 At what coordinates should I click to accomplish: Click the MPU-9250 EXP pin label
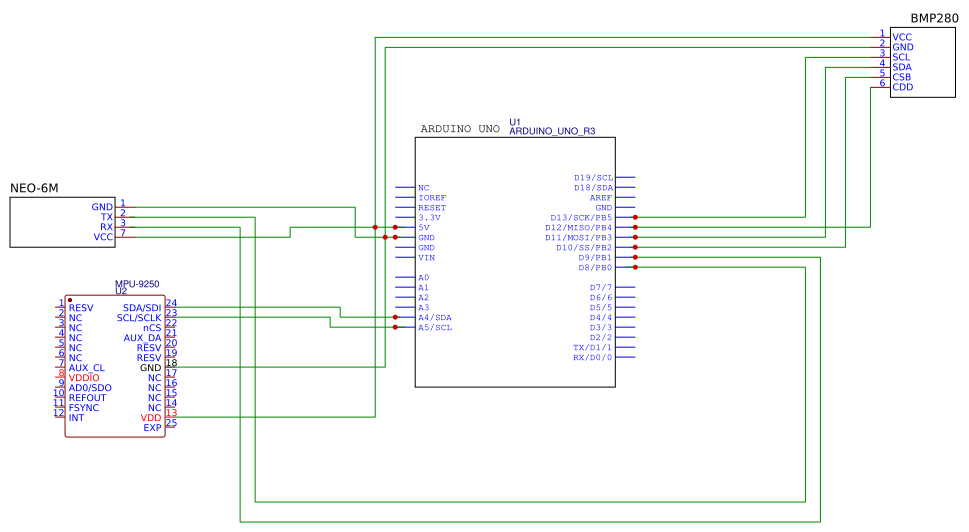152,428
